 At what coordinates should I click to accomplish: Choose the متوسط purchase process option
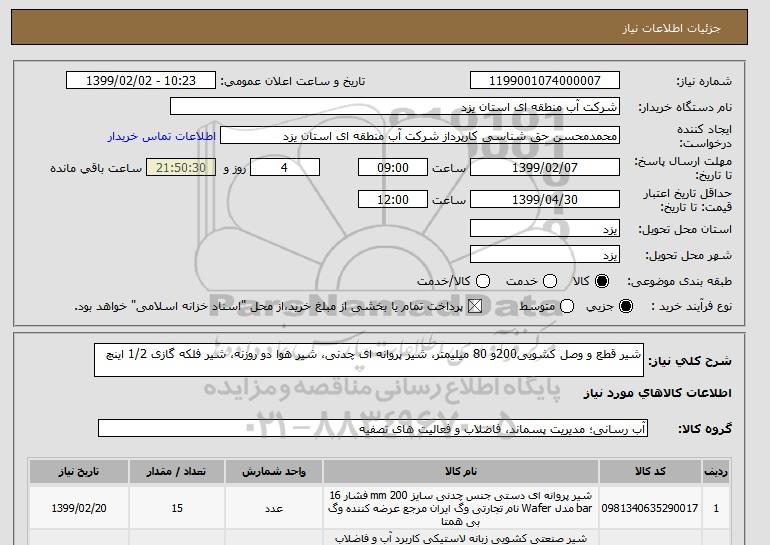coord(567,306)
